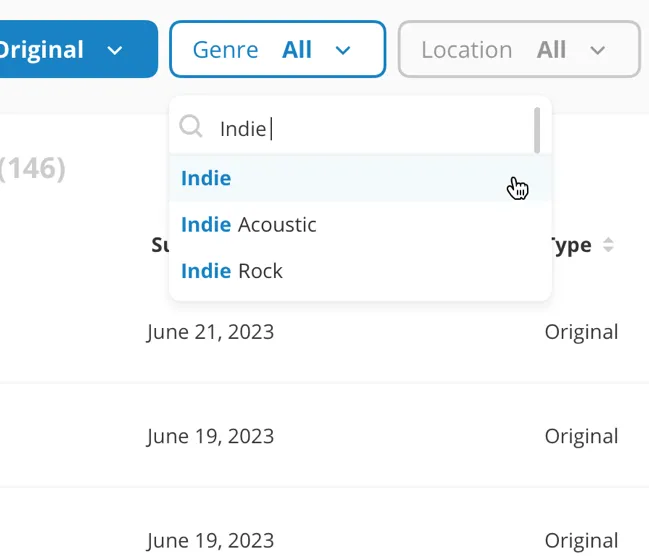
Task: Click the chevron in the Location dropdown
Action: (597, 50)
